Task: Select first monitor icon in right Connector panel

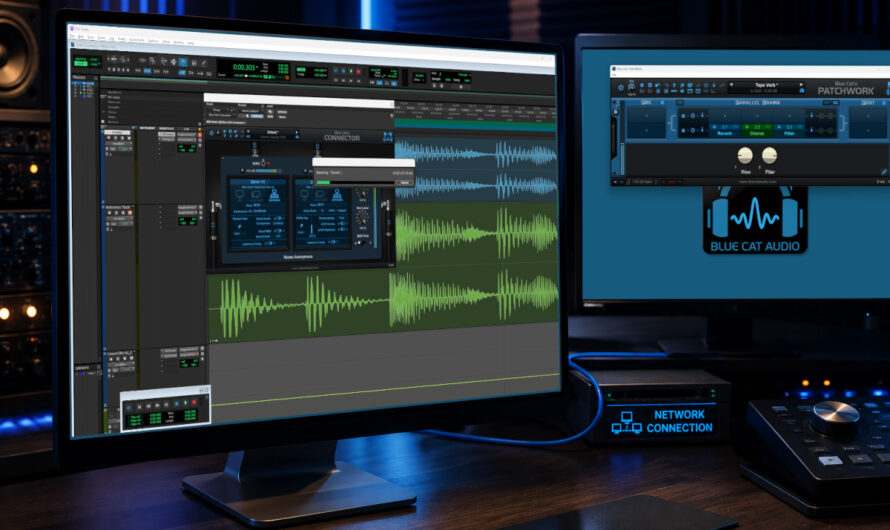Action: pyautogui.click(x=304, y=194)
